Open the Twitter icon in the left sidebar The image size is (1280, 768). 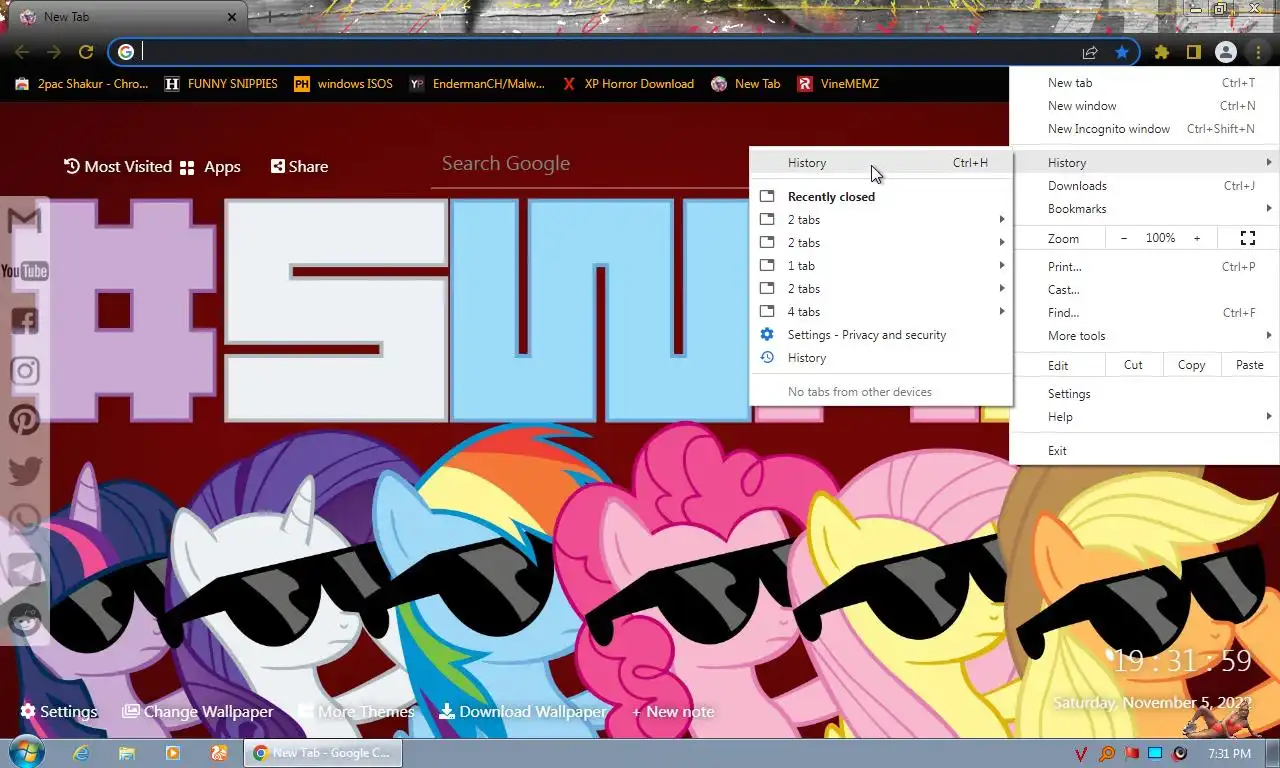pyautogui.click(x=25, y=470)
